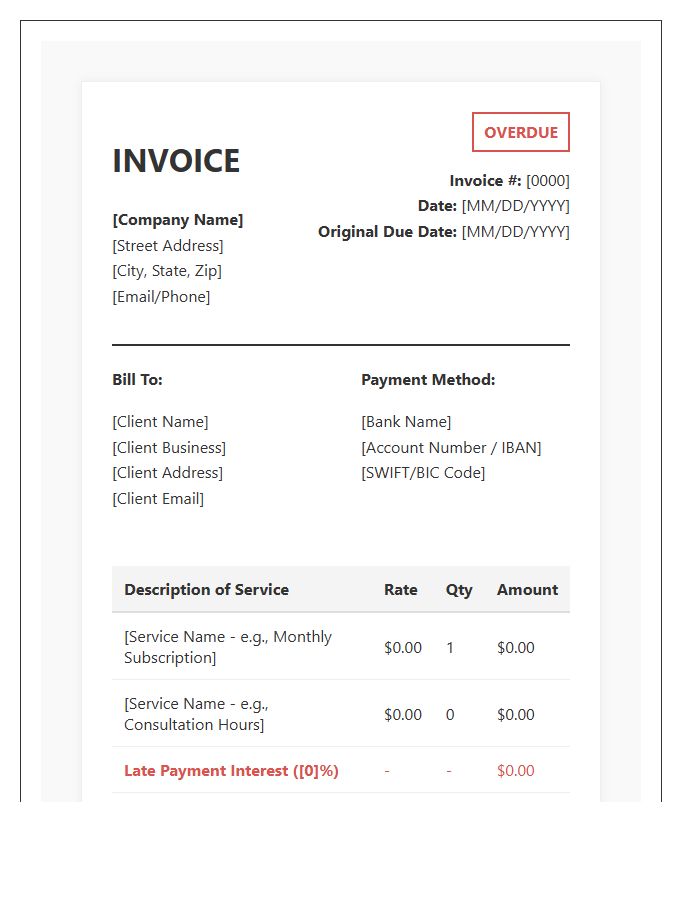
Task: Click the [Account Number / IBAN] placeholder
Action: pos(452,448)
